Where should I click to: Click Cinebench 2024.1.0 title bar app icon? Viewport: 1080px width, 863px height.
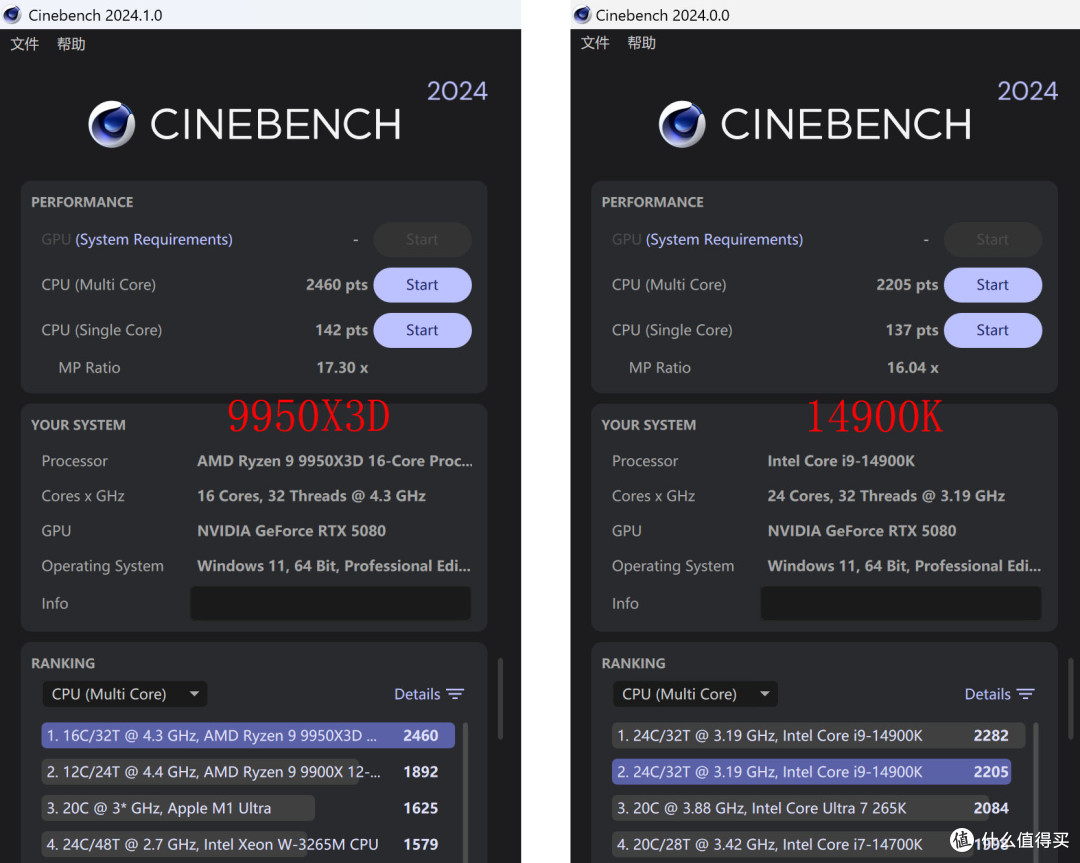pos(12,14)
